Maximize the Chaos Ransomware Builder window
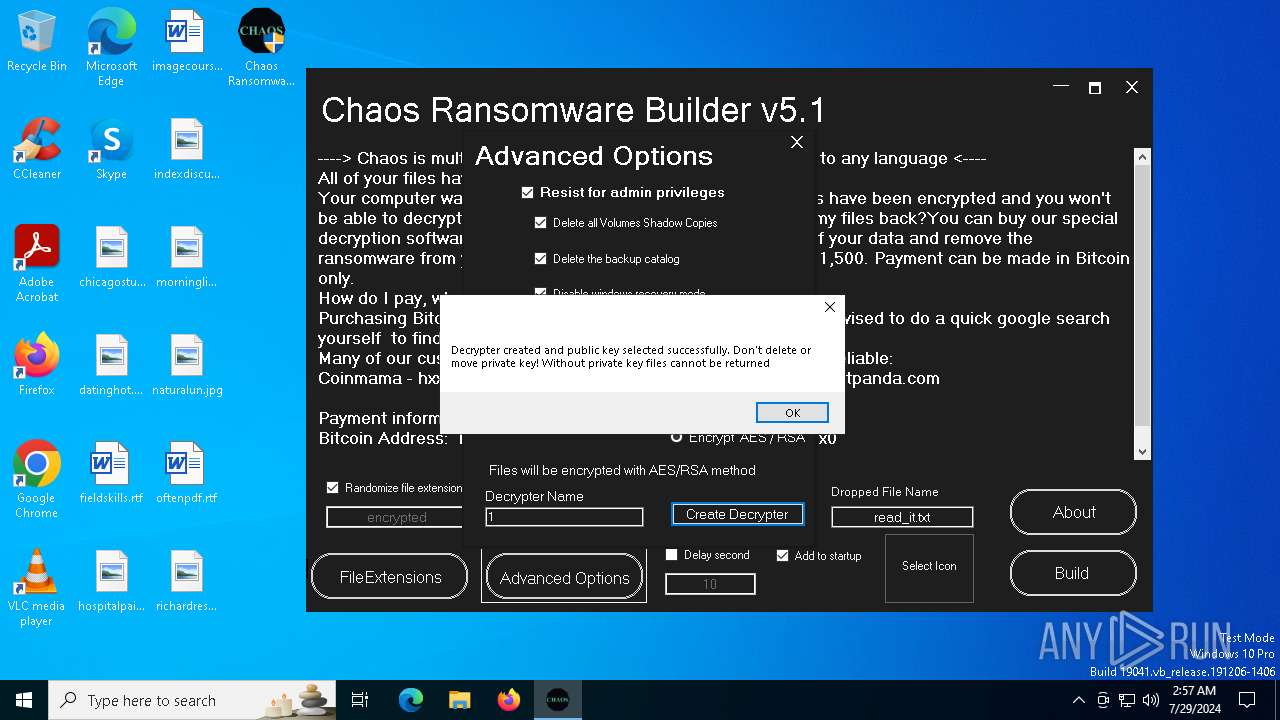This screenshot has width=1280, height=720. tap(1095, 88)
